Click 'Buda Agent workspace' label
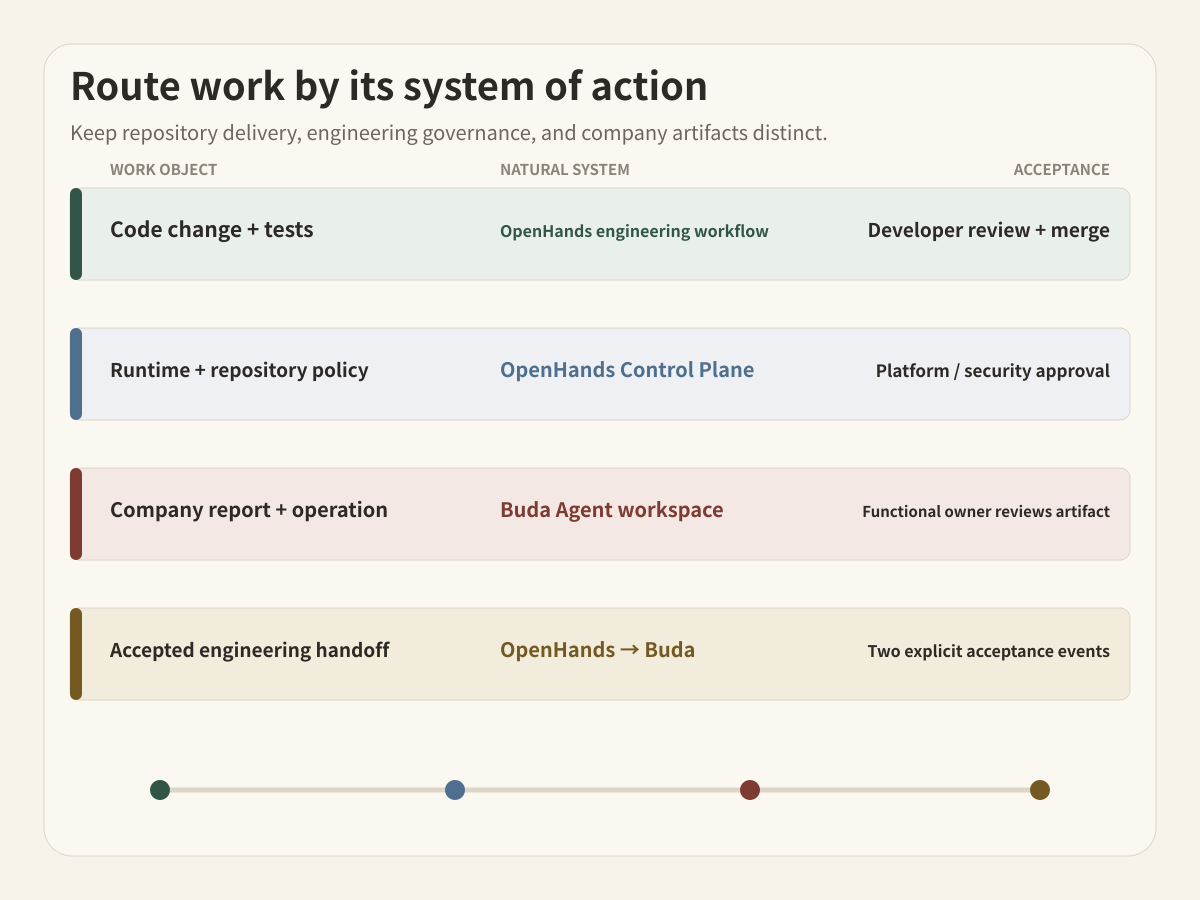Image resolution: width=1200 pixels, height=900 pixels. (612, 510)
